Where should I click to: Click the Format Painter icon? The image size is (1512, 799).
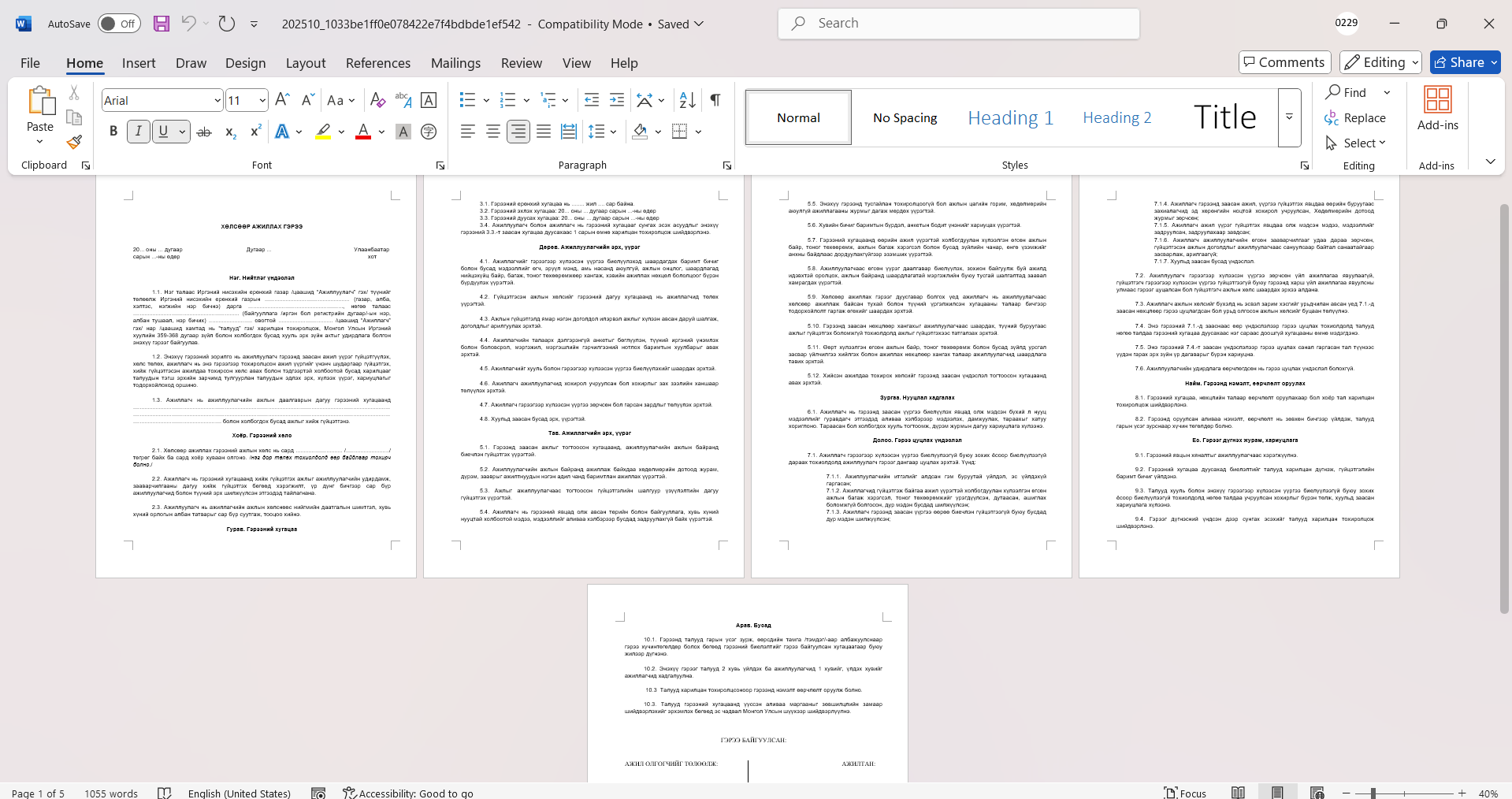[74, 142]
